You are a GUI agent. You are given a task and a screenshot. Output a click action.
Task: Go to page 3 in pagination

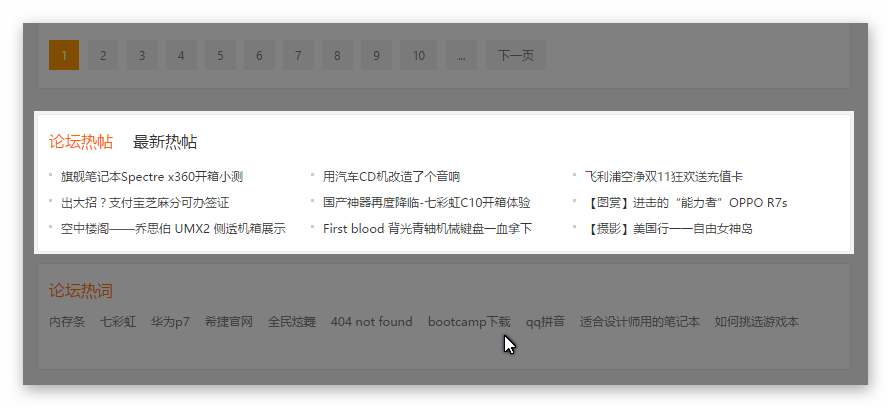pyautogui.click(x=142, y=55)
